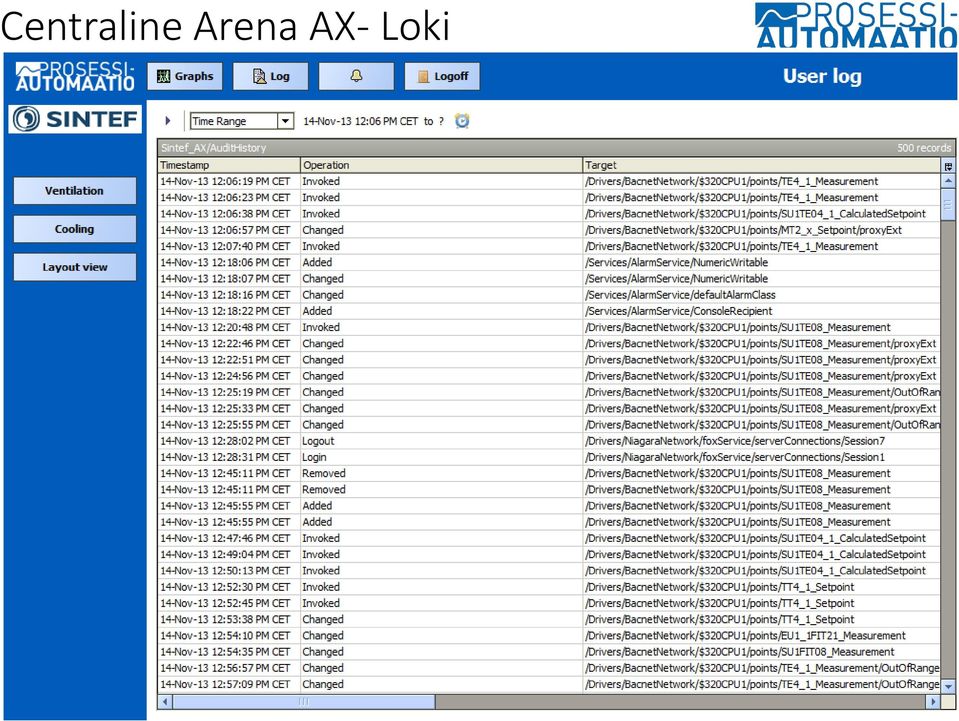Go to the Ventilation page
The width and height of the screenshot is (959, 721).
[x=75, y=191]
